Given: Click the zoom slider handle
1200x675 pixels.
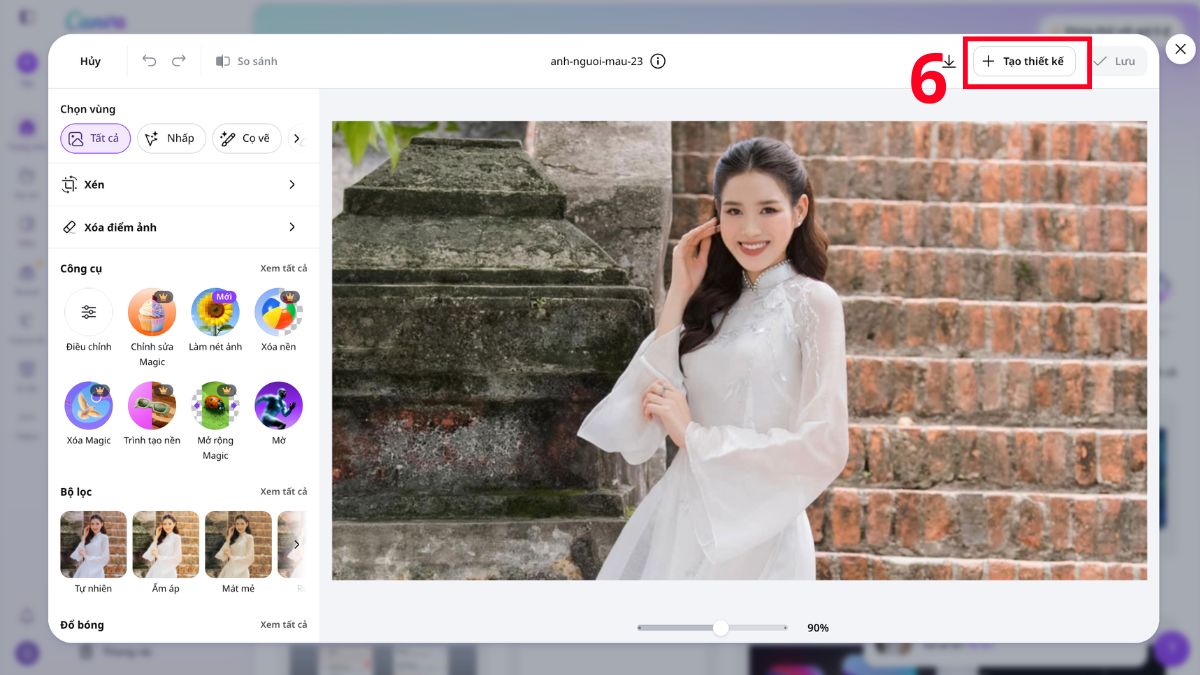Looking at the screenshot, I should click(x=720, y=627).
